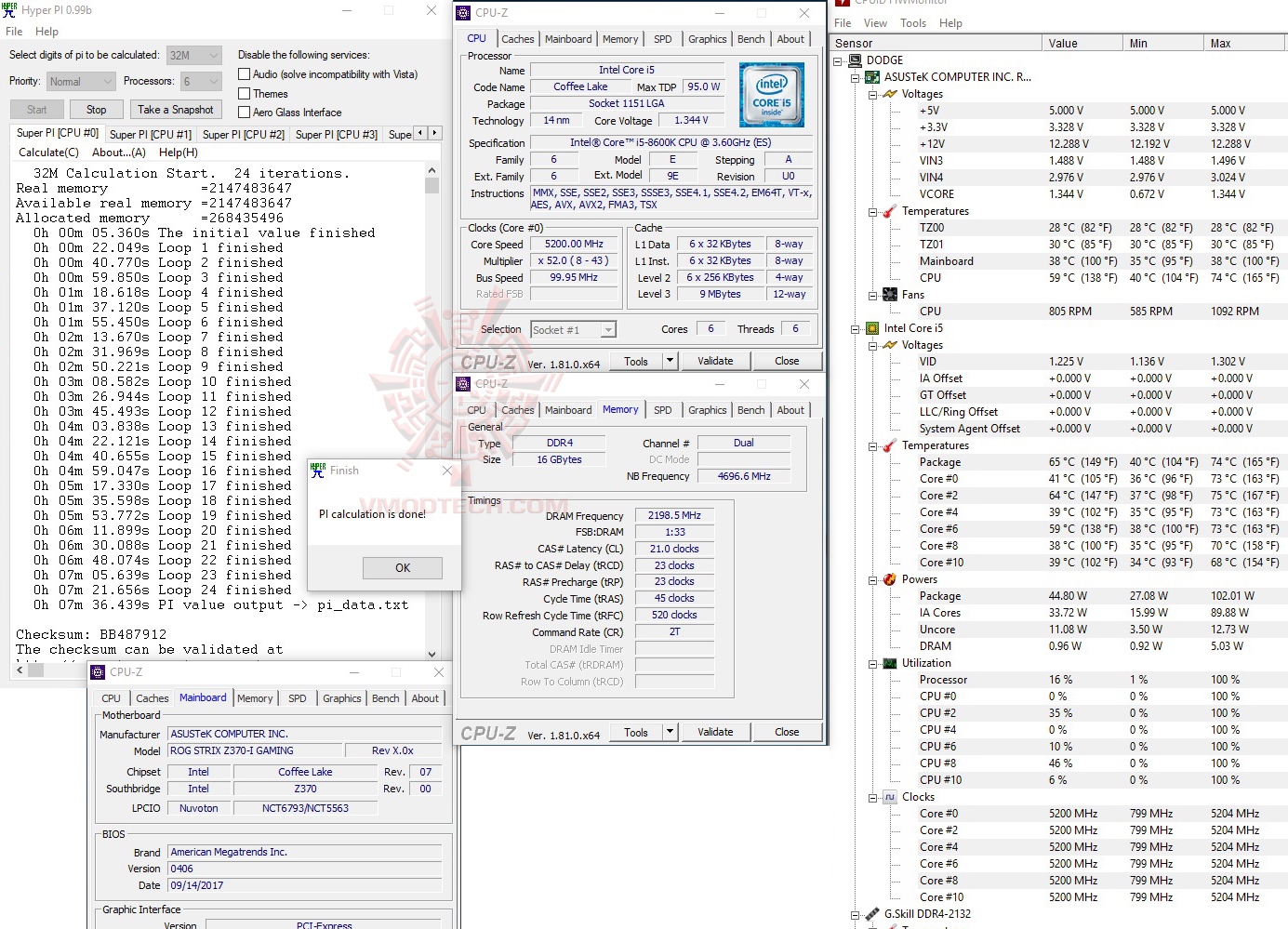Click the Temperatures thermometer icon under ASUSTeK
The image size is (1288, 929).
890,211
